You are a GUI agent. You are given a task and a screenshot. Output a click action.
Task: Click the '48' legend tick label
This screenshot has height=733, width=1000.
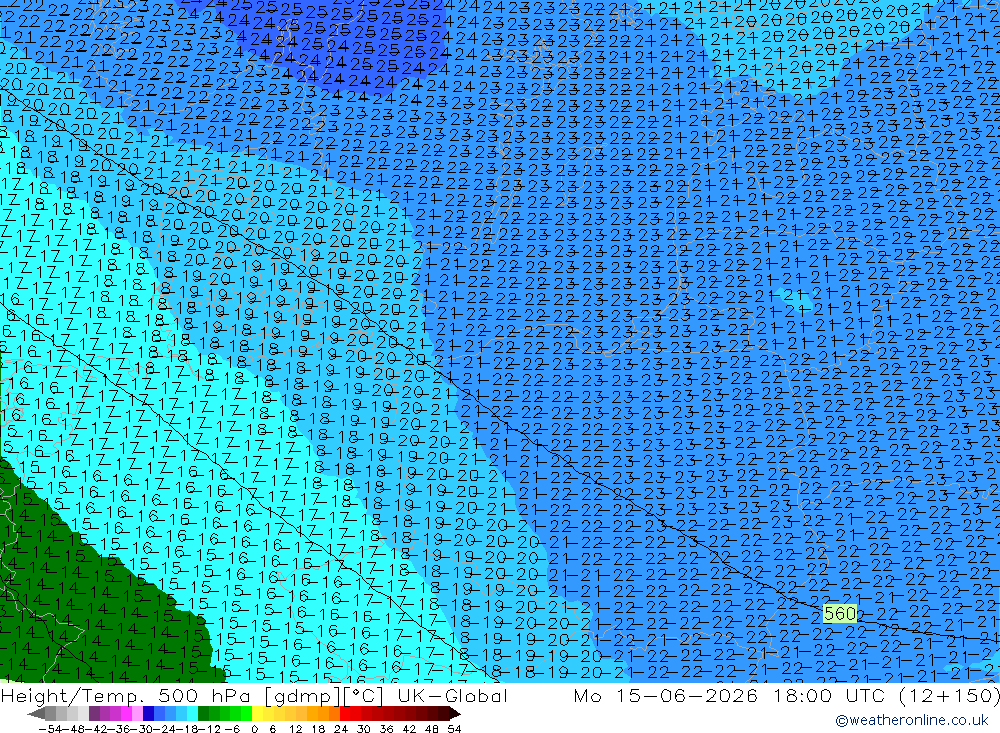pyautogui.click(x=431, y=729)
